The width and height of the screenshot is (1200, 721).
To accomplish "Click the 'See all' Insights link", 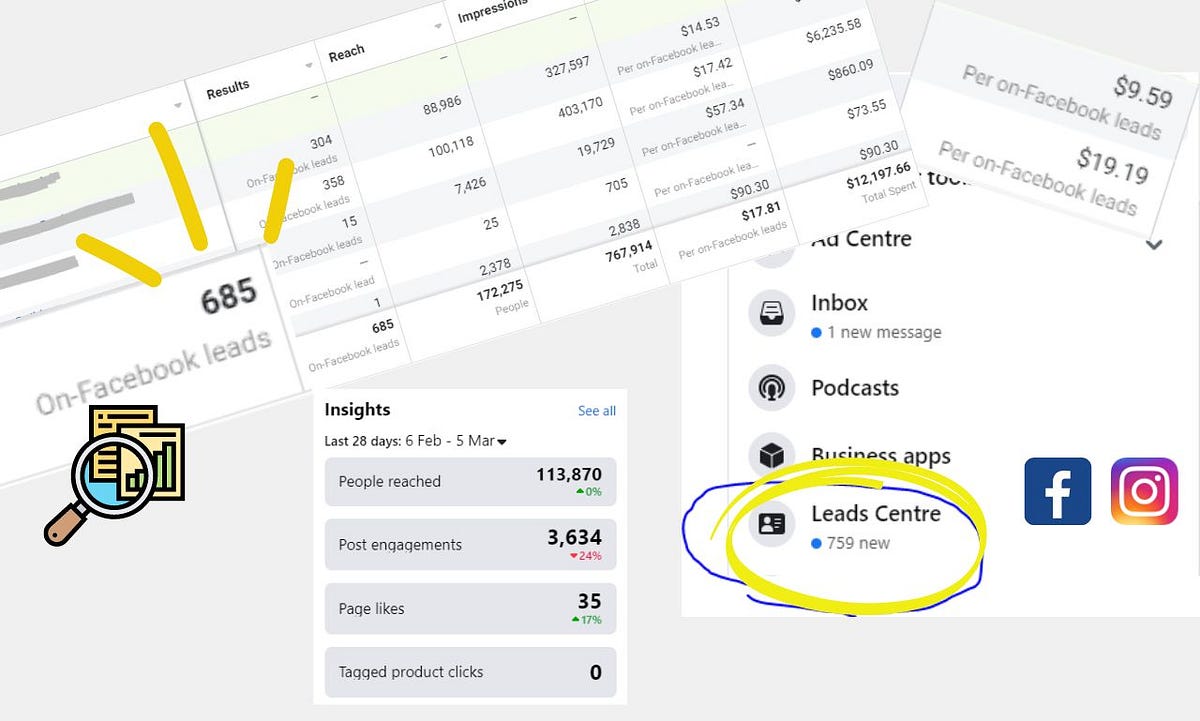I will 597,410.
